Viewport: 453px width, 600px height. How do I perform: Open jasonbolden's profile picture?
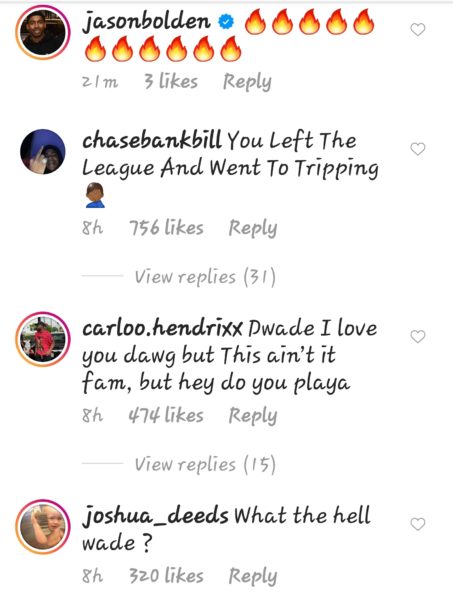point(43,33)
